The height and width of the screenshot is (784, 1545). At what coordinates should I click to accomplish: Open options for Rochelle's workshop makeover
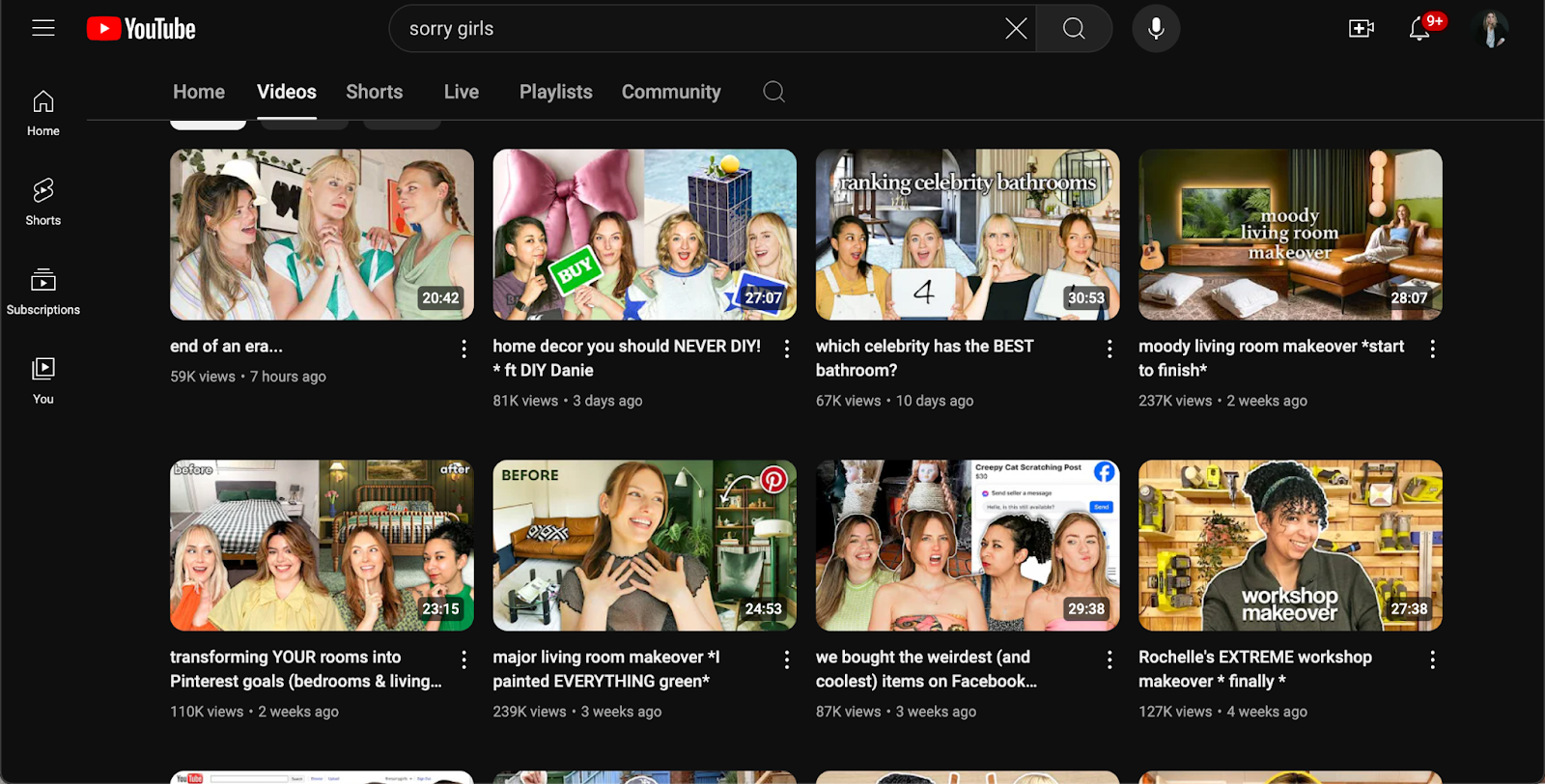click(1432, 659)
